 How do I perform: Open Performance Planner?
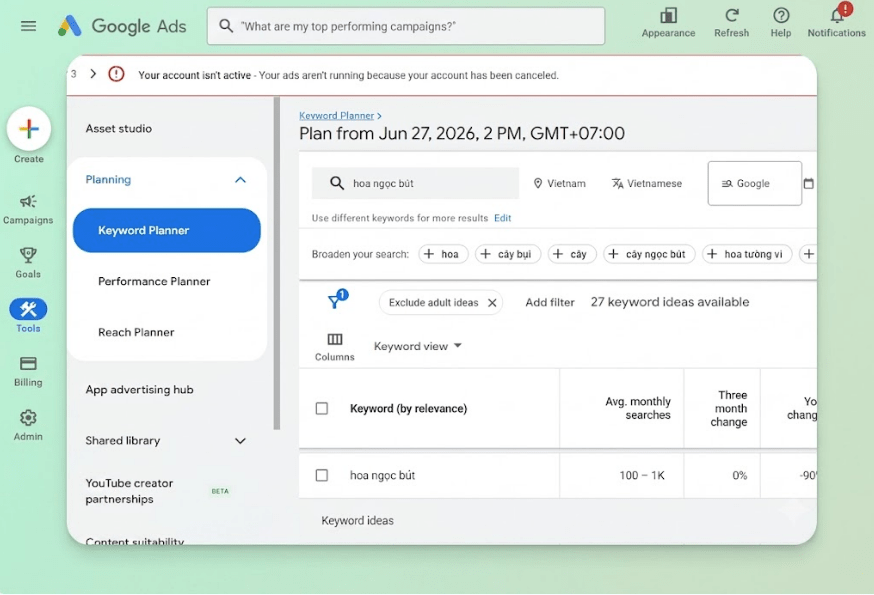pos(154,281)
